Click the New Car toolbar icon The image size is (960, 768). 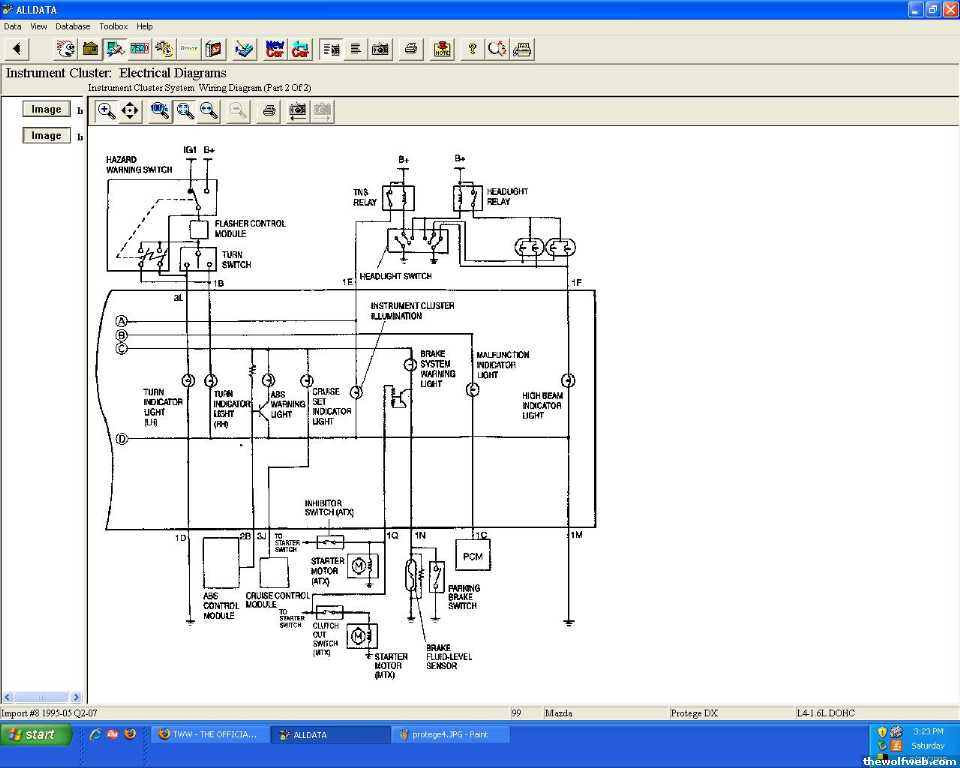275,48
